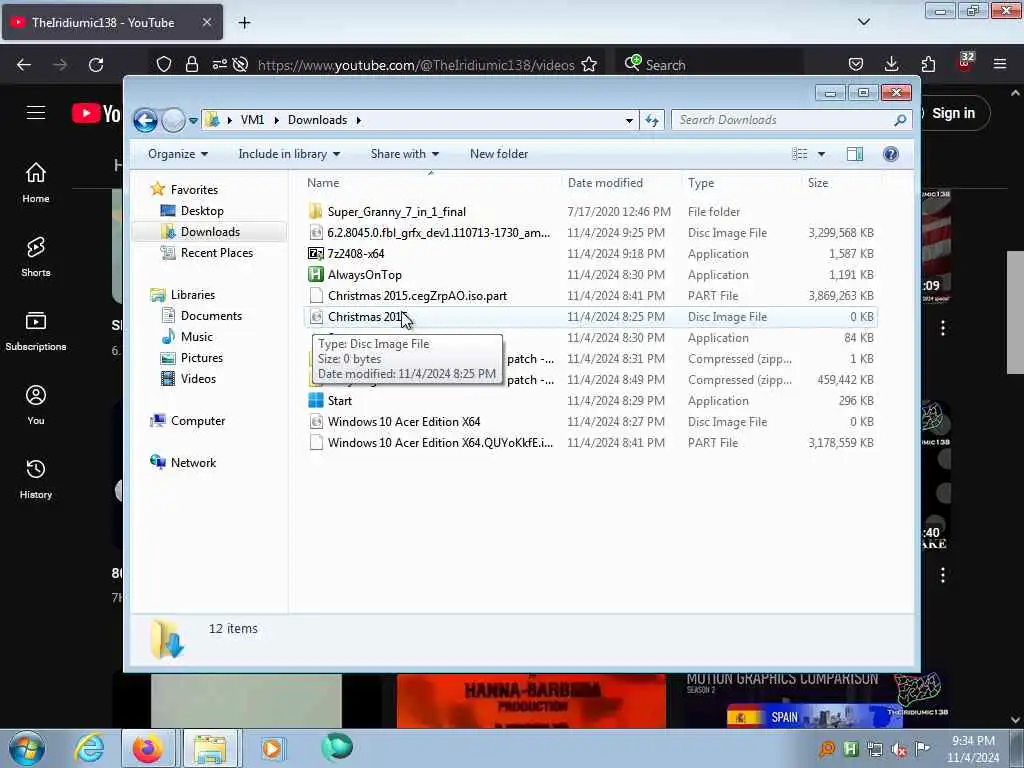This screenshot has height=768, width=1024.
Task: Go to YouTube Home in sidebar
Action: (x=36, y=183)
